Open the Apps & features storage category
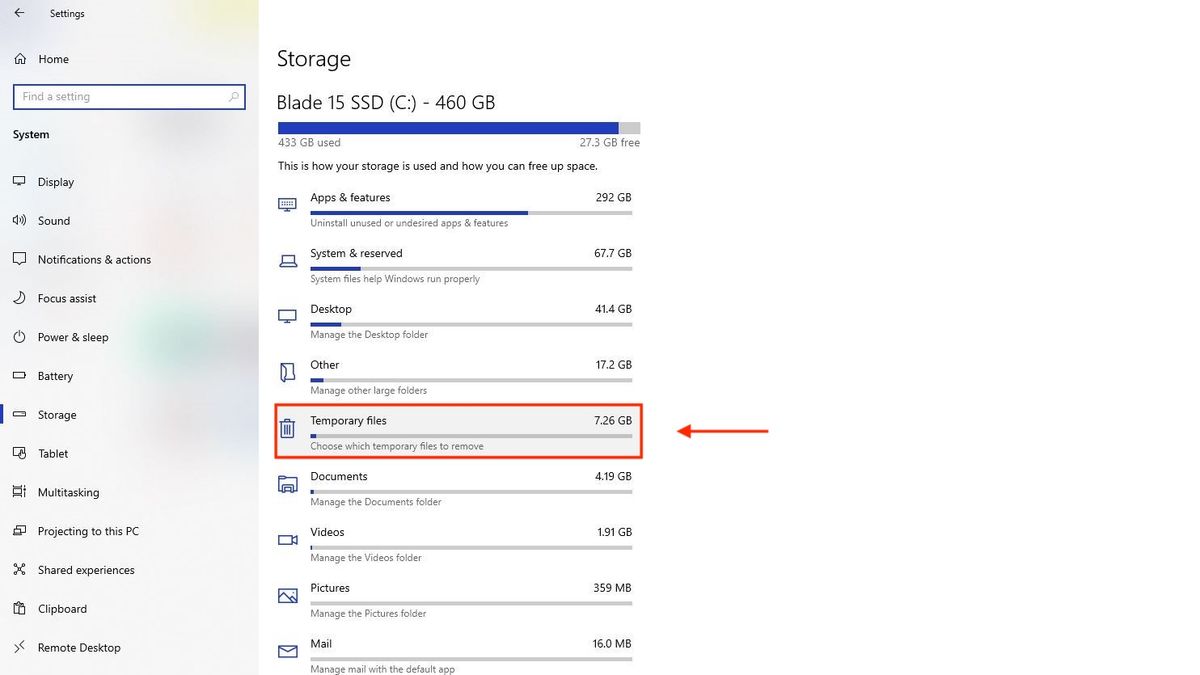 (350, 197)
